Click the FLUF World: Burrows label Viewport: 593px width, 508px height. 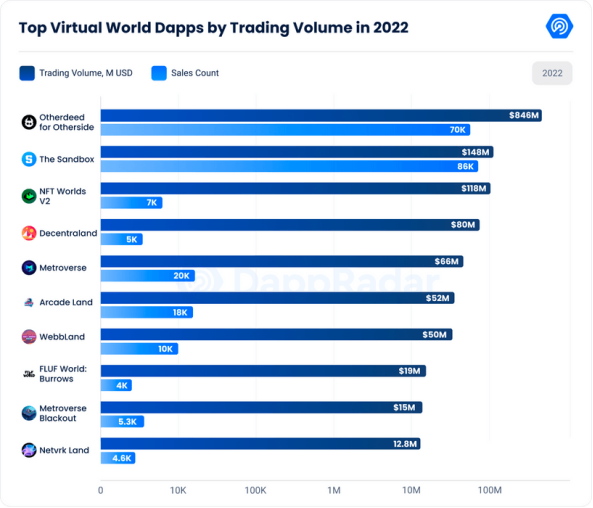[63, 374]
